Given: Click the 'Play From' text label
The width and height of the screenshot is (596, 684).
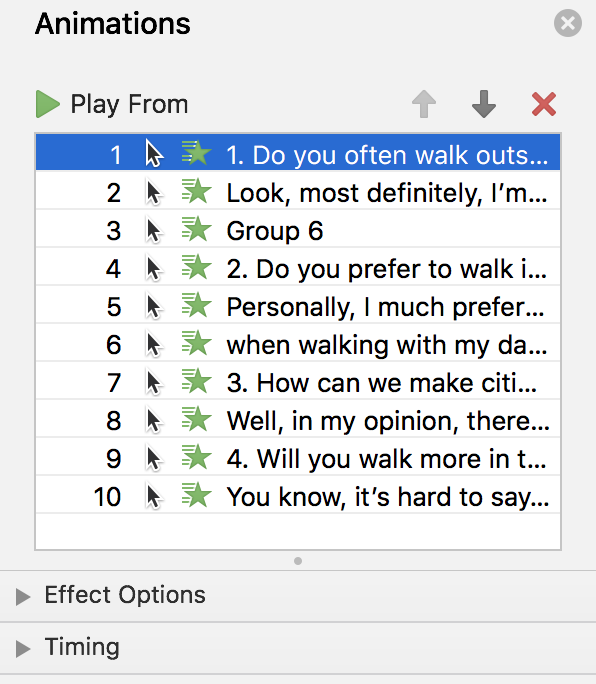Looking at the screenshot, I should click(129, 105).
